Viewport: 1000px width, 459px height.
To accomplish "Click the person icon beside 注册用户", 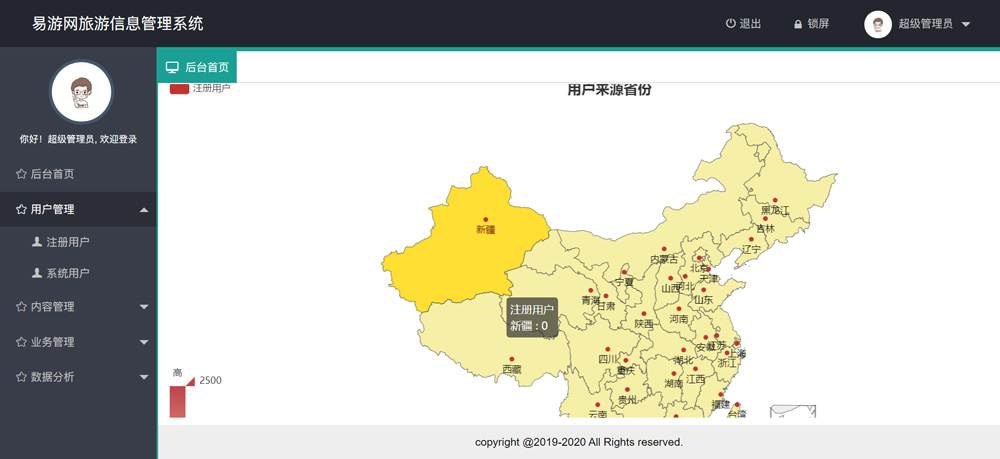I will (37, 242).
